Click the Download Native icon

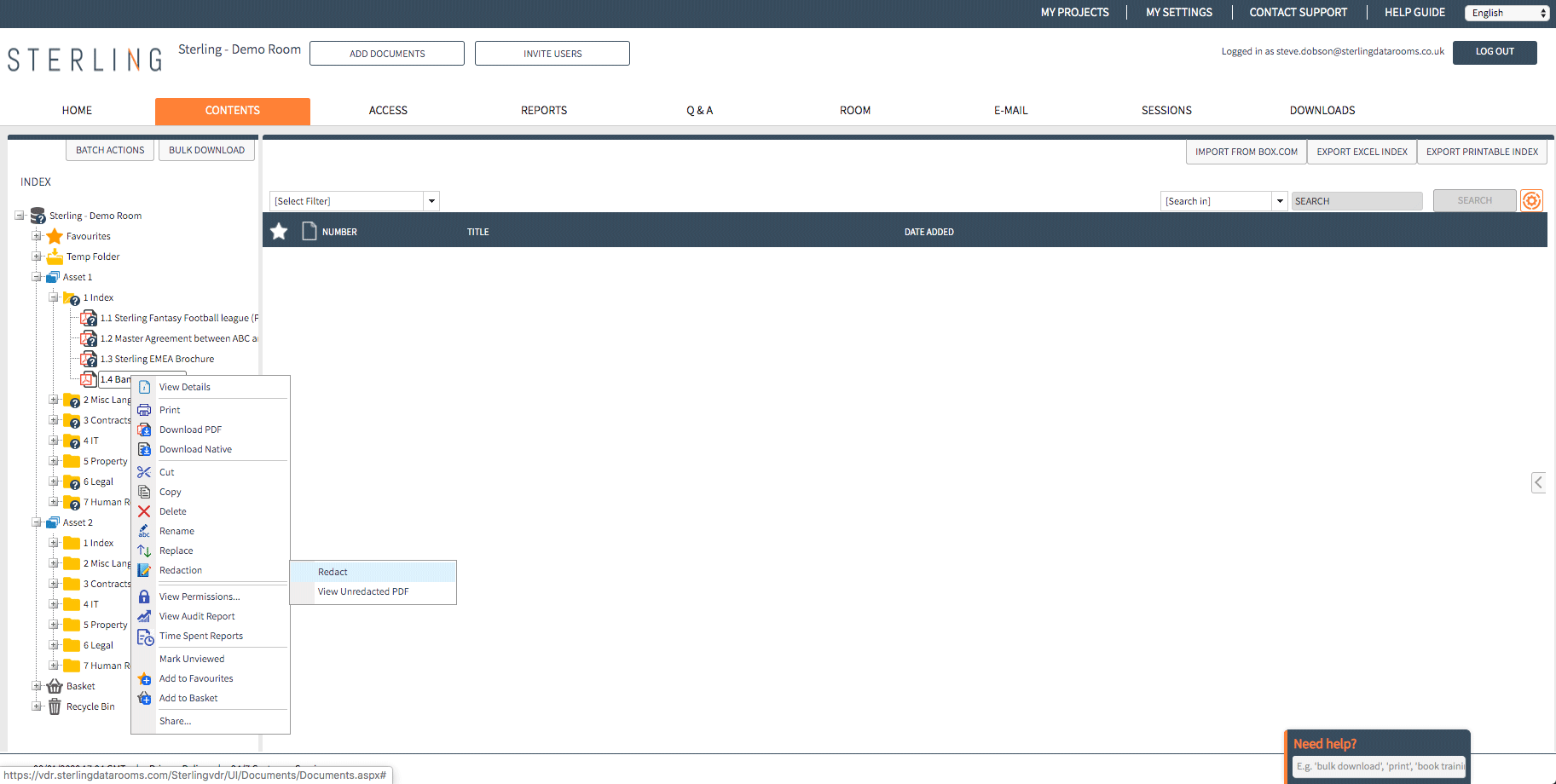144,449
